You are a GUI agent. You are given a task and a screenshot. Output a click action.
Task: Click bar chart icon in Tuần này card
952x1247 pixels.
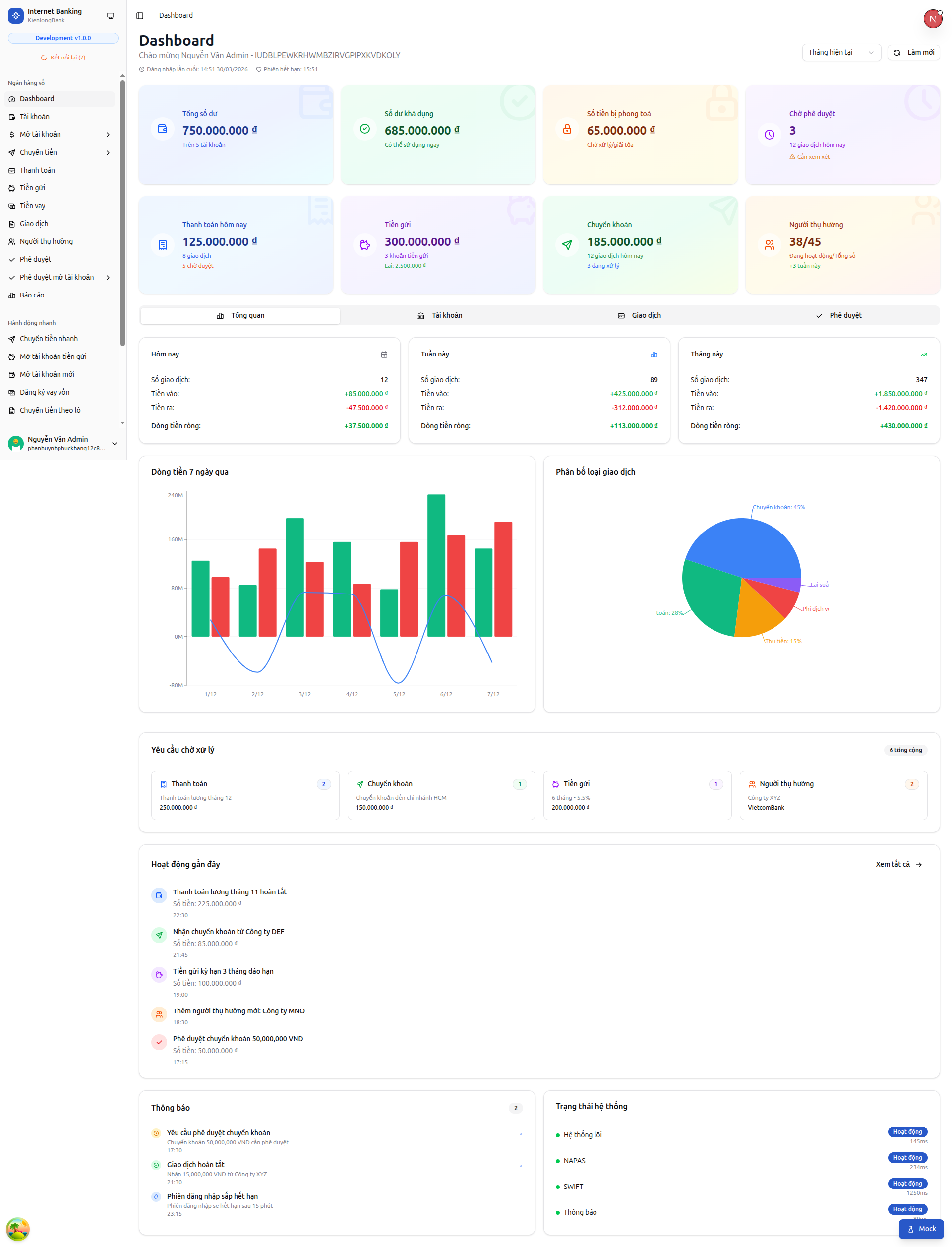pos(654,355)
